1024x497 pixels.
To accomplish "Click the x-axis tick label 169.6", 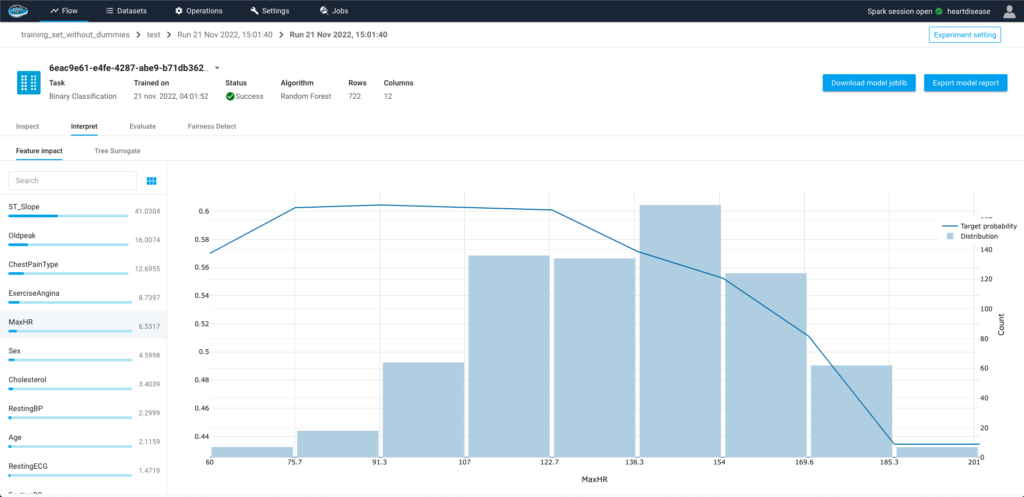I will [x=805, y=462].
